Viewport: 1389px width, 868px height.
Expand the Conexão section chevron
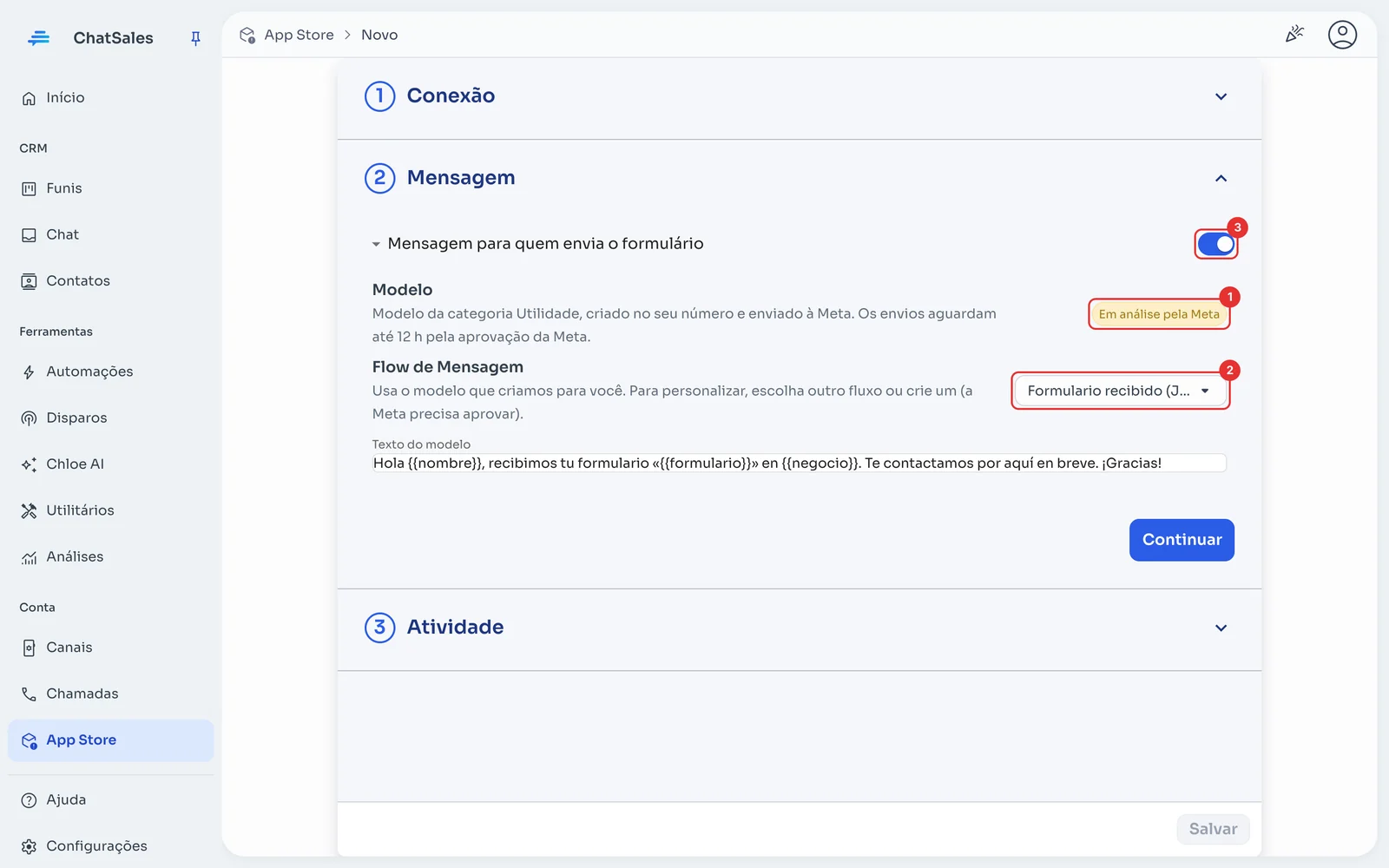coord(1221,96)
